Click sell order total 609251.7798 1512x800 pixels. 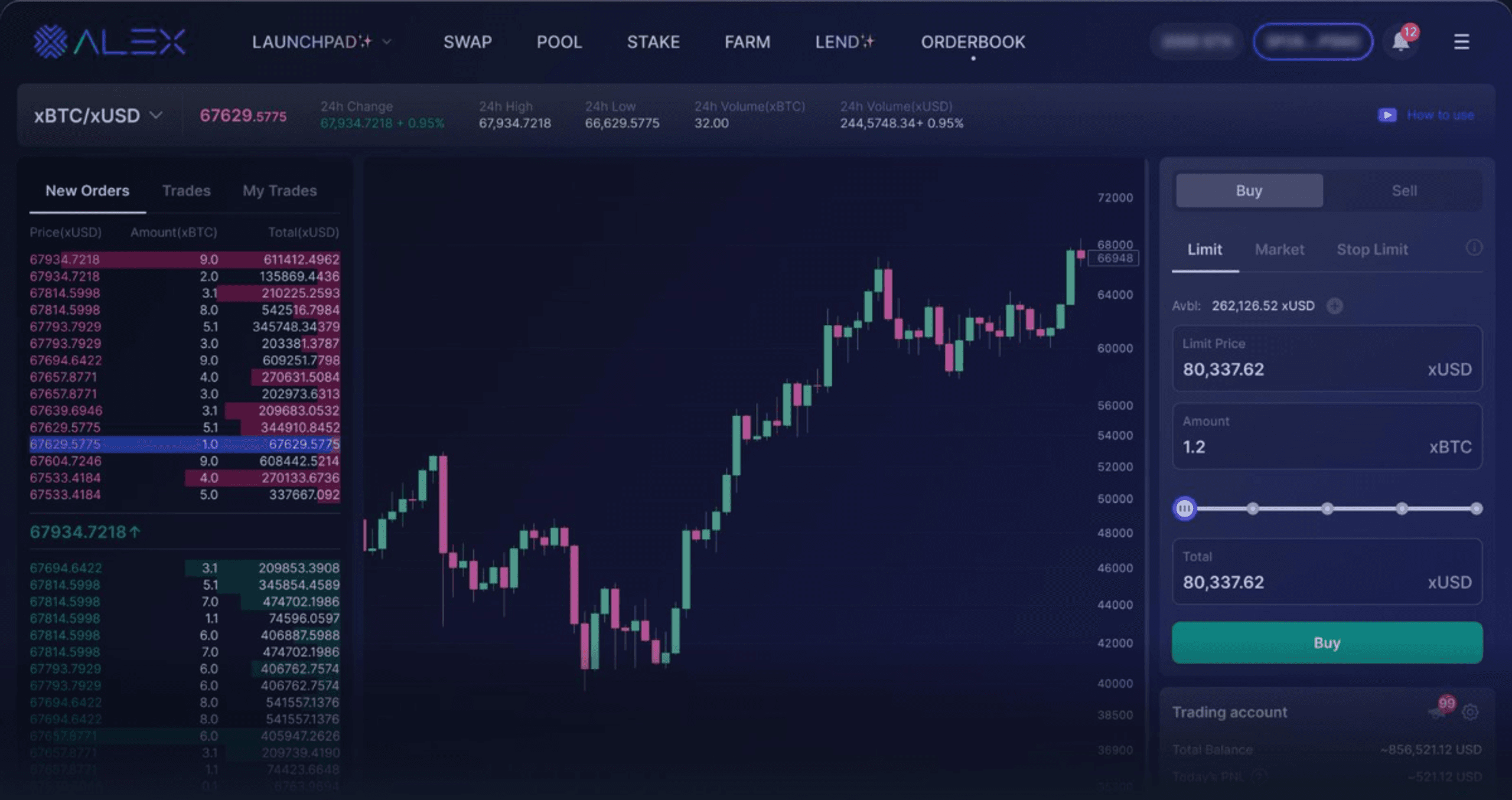coord(301,360)
